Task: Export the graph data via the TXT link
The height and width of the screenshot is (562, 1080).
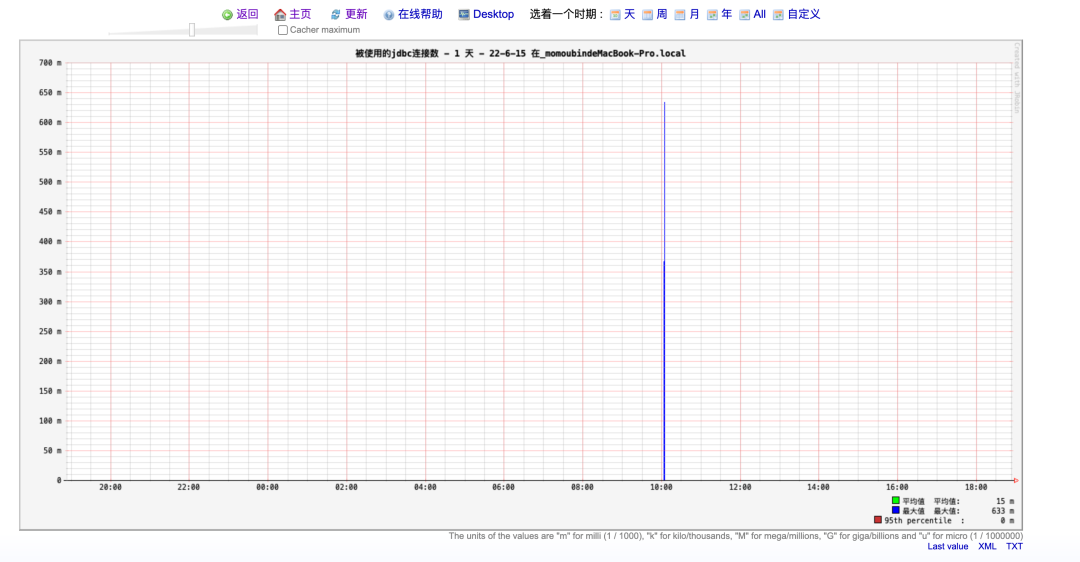Action: tap(1015, 546)
